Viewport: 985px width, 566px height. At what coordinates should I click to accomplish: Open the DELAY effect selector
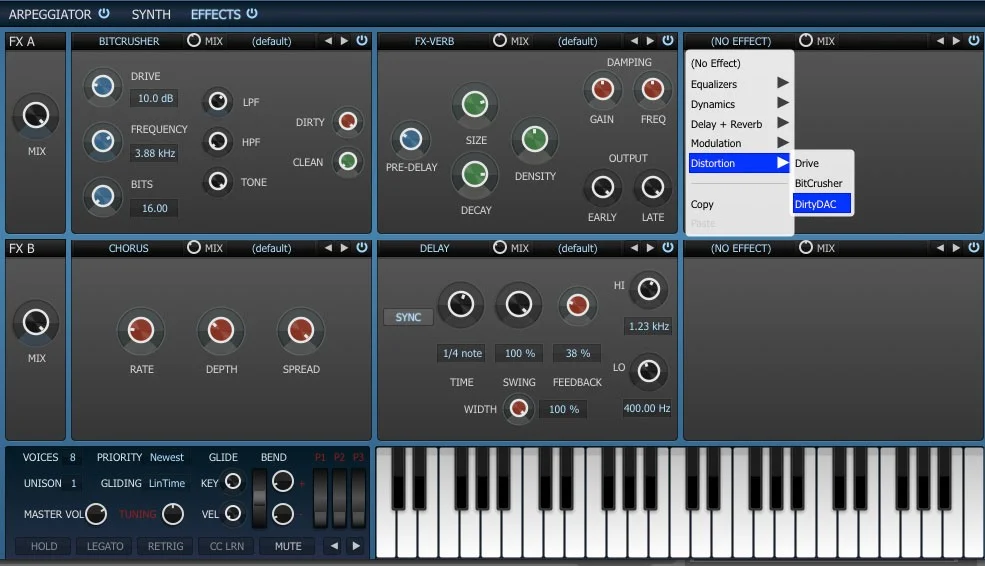tap(434, 249)
